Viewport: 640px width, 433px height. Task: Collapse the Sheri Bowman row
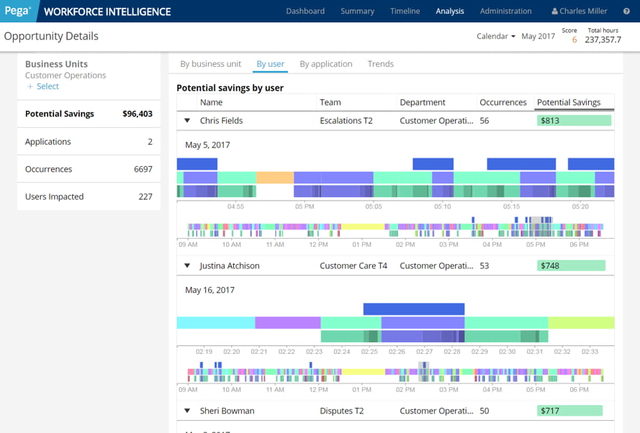pos(187,411)
